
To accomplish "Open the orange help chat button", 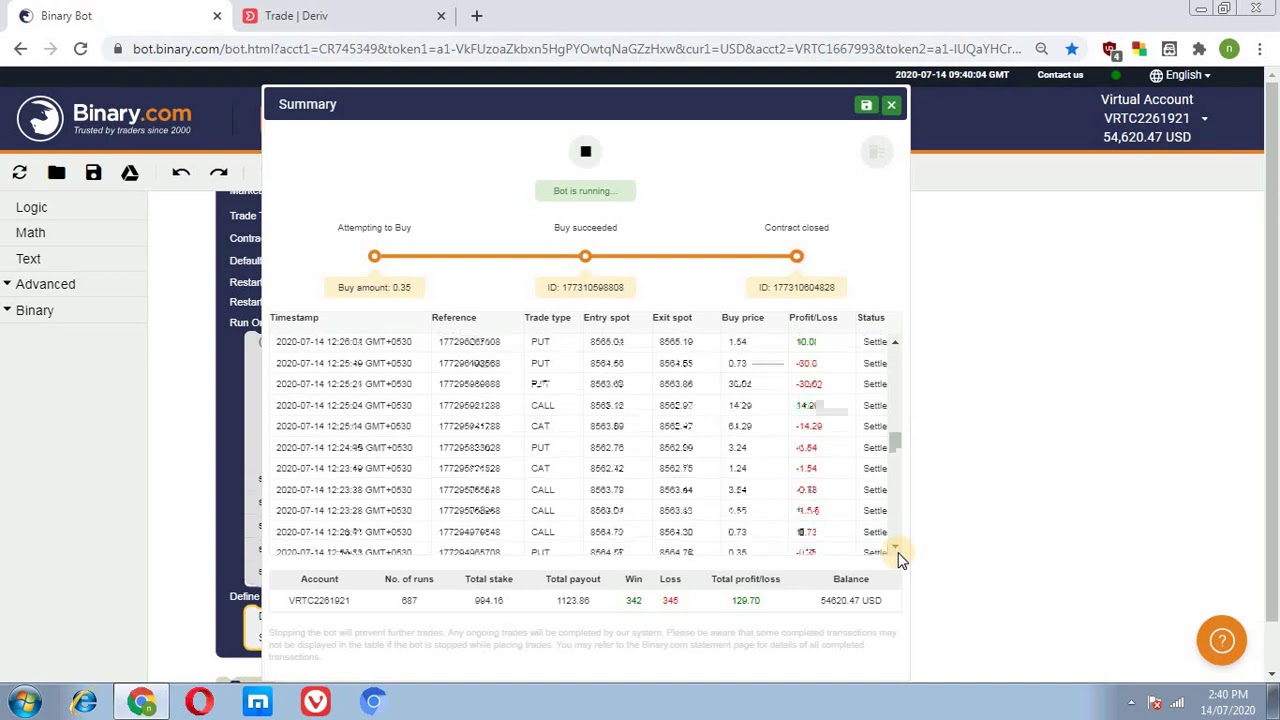I will click(1221, 641).
